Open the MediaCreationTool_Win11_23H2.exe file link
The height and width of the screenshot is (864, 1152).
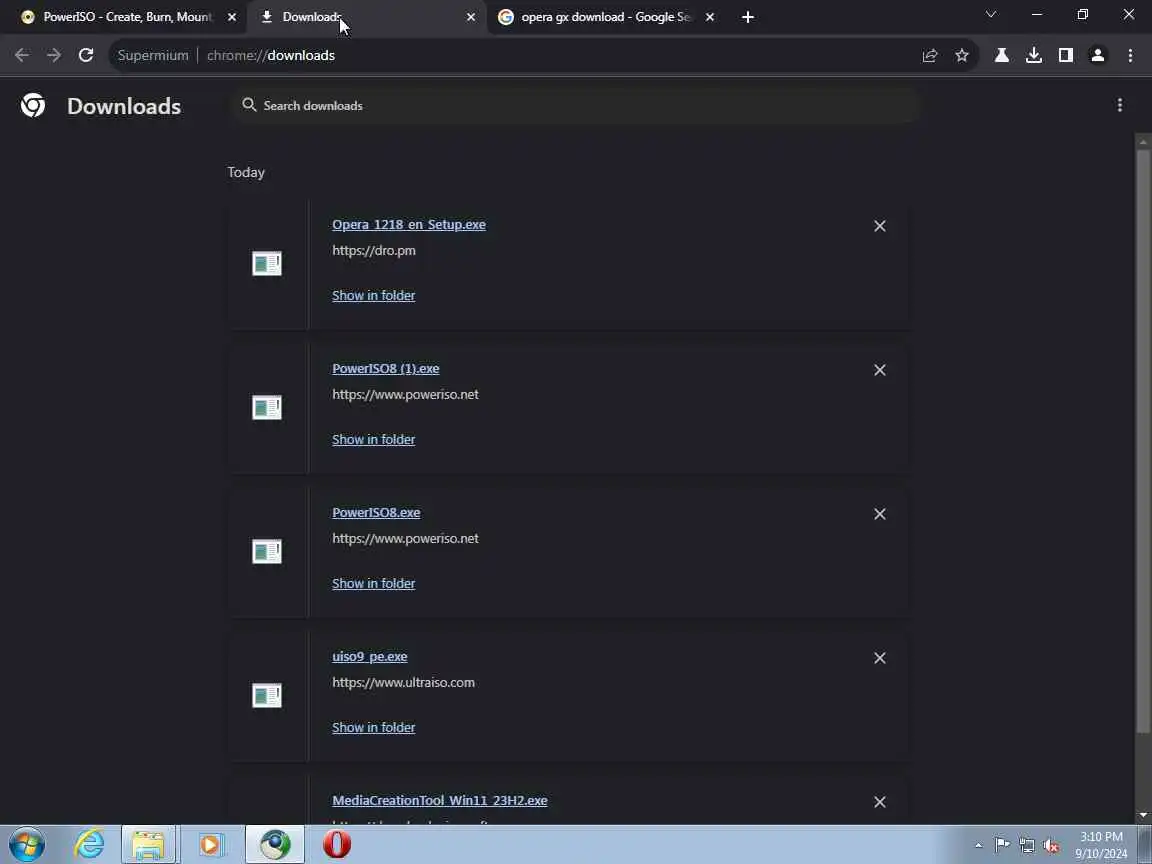click(x=439, y=801)
